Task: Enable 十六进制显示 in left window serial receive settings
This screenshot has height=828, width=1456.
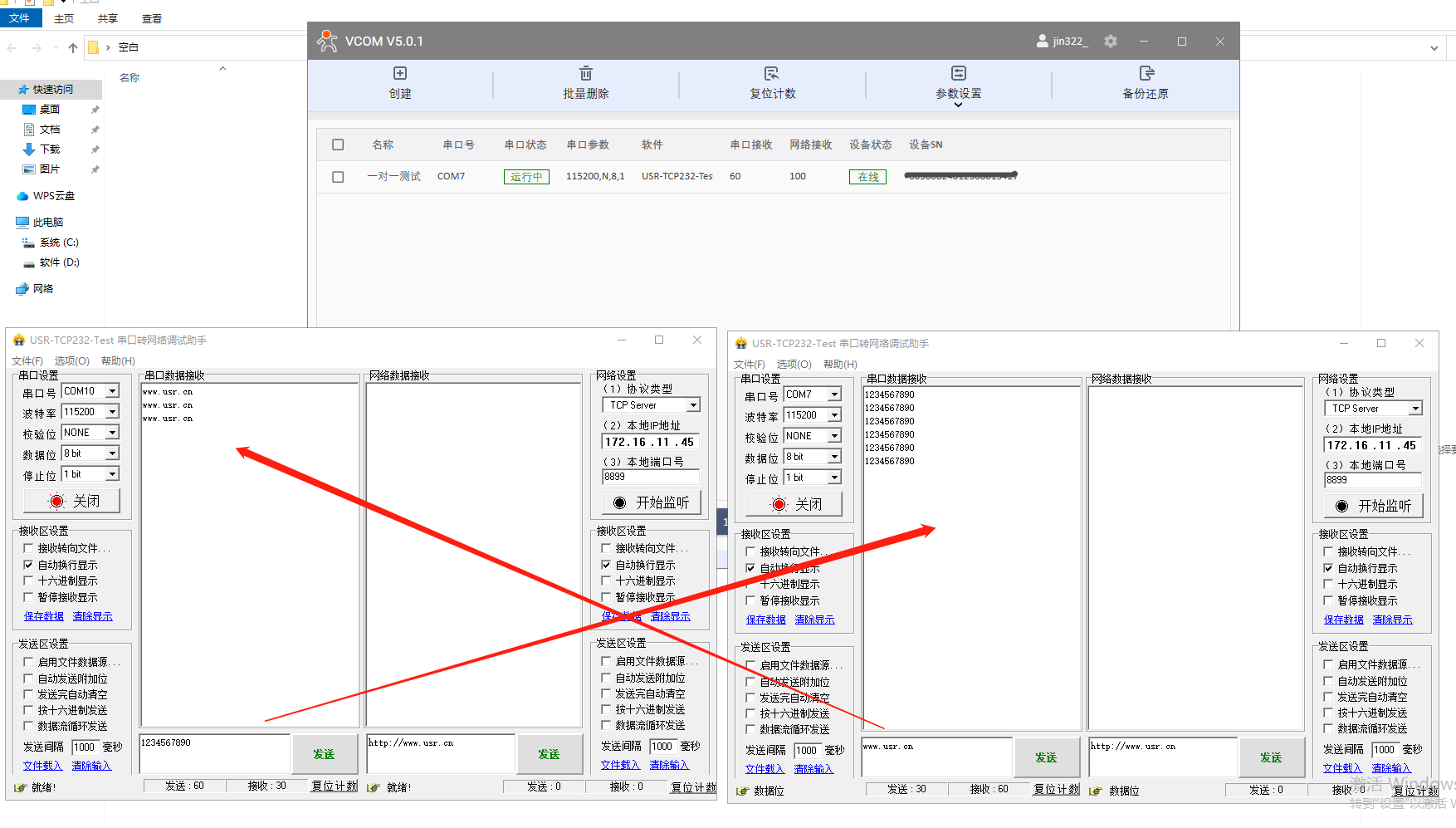Action: coord(29,581)
